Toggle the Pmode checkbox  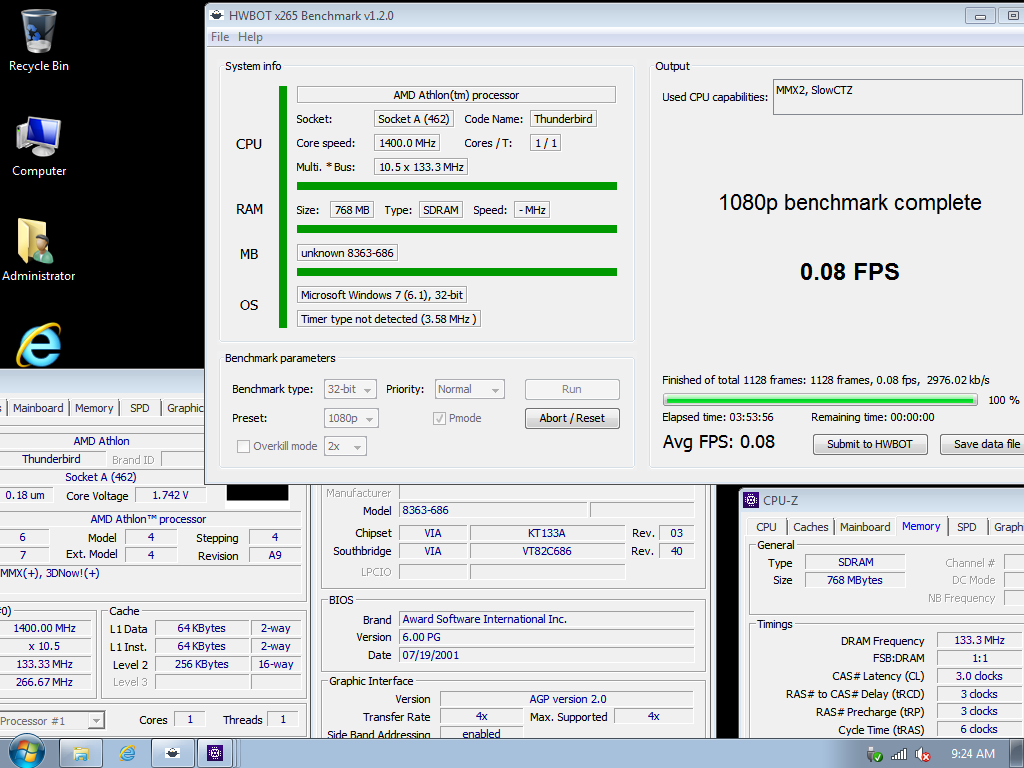coord(440,418)
